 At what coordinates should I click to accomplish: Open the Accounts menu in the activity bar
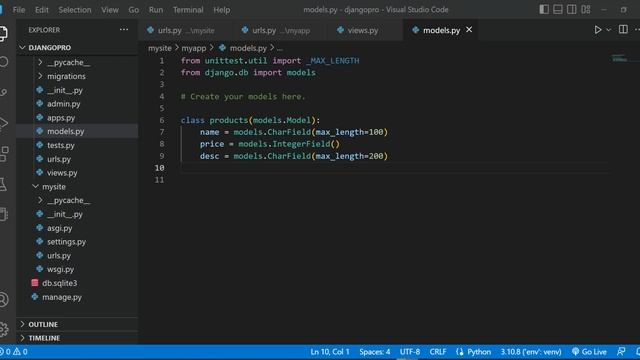[x=3, y=300]
